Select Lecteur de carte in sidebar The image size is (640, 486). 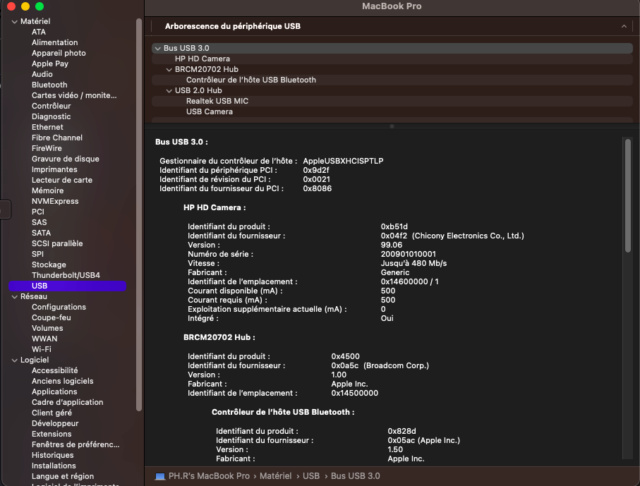62,180
